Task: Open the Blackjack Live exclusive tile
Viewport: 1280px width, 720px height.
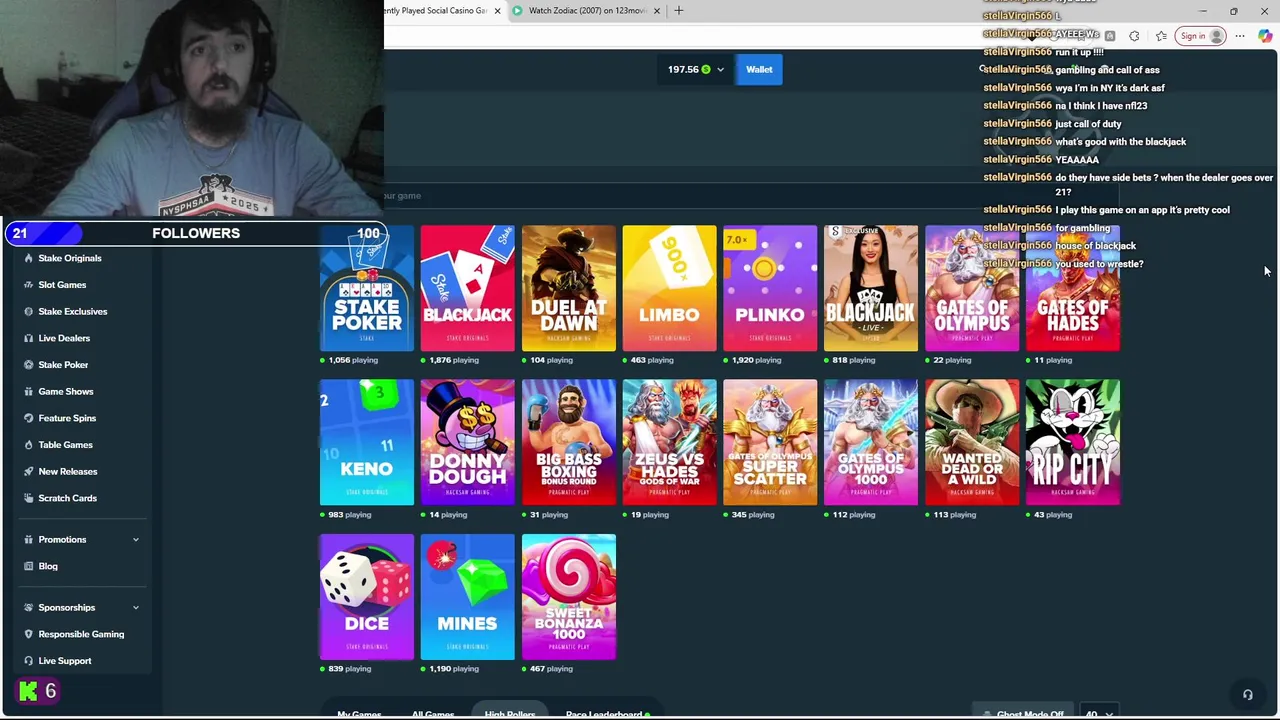Action: (x=871, y=289)
